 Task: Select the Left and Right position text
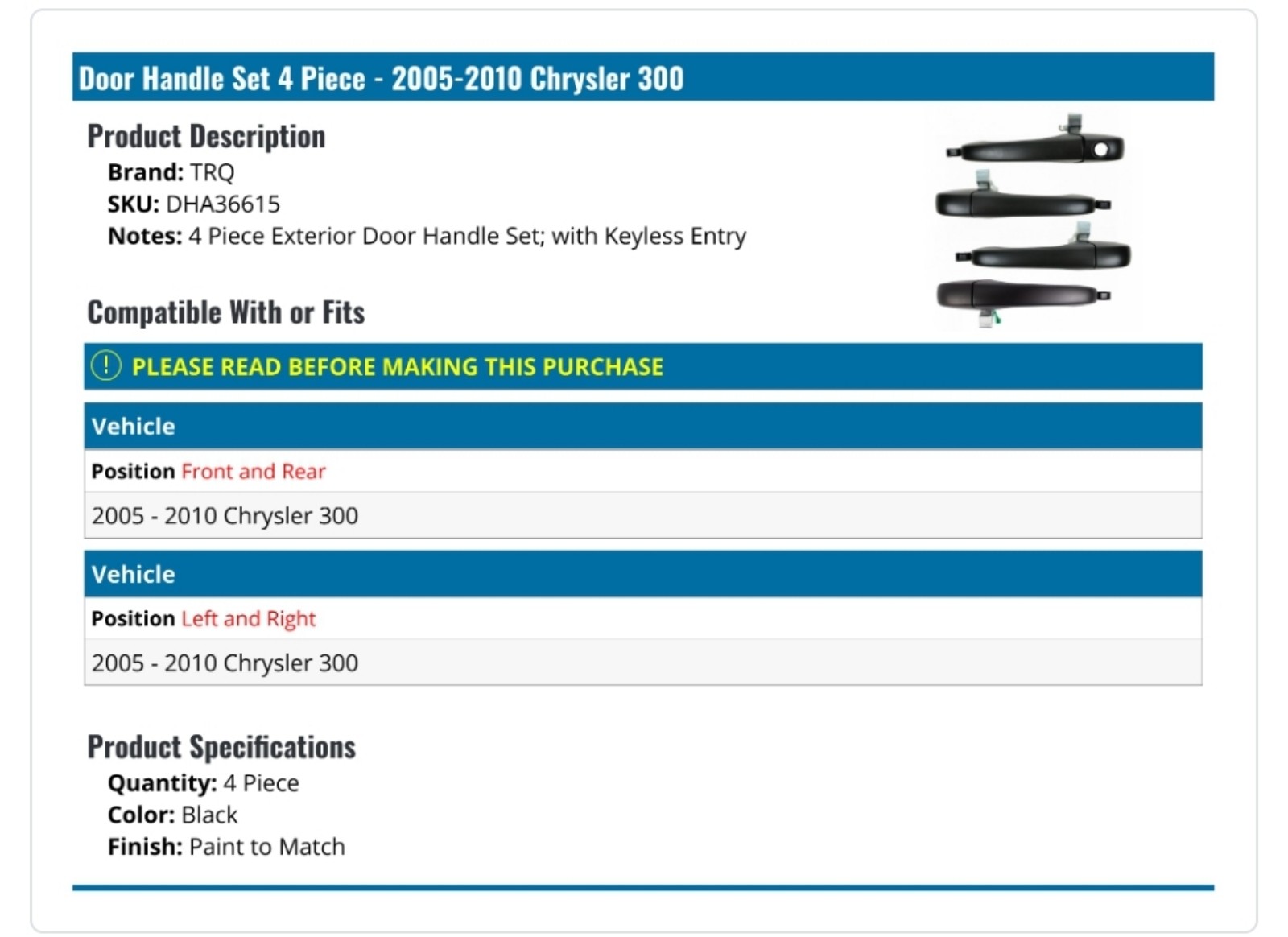point(249,618)
